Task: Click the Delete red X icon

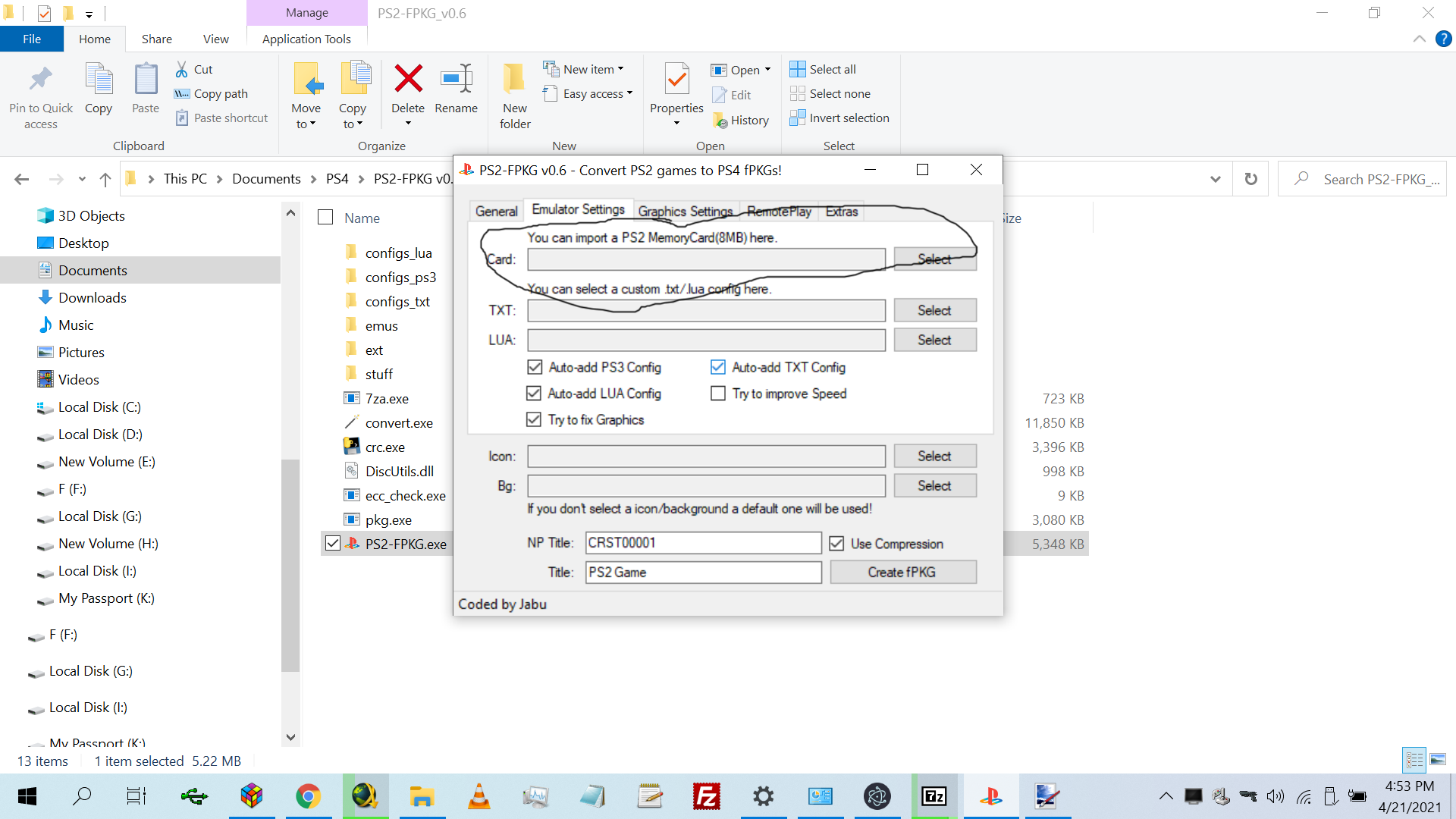Action: tap(408, 78)
